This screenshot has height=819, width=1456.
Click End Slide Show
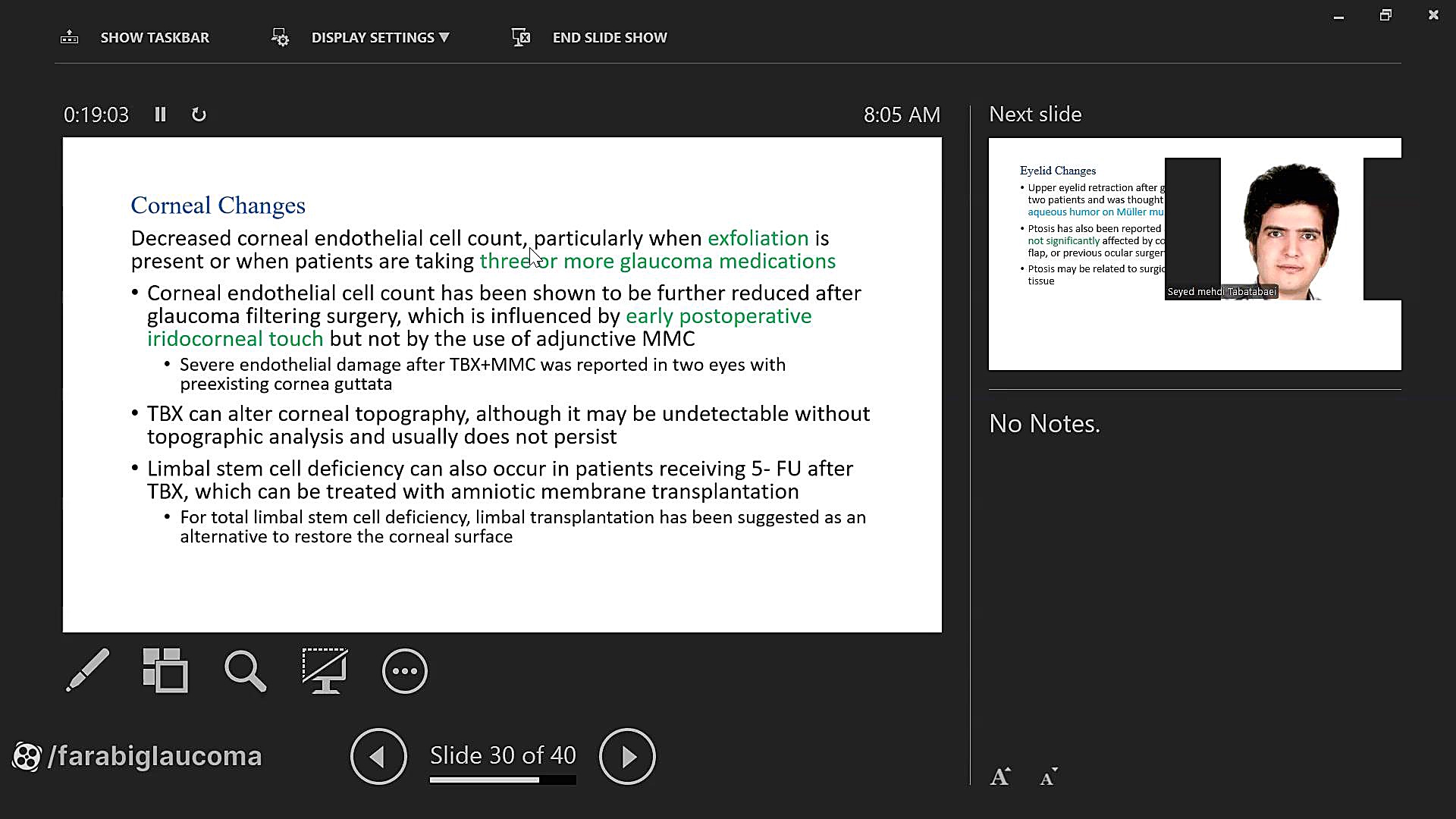click(610, 37)
